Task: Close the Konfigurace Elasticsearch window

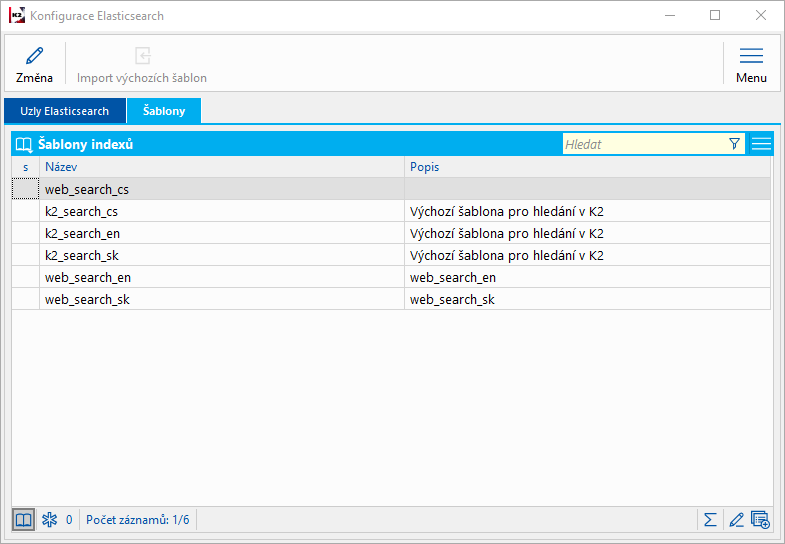Action: point(761,16)
